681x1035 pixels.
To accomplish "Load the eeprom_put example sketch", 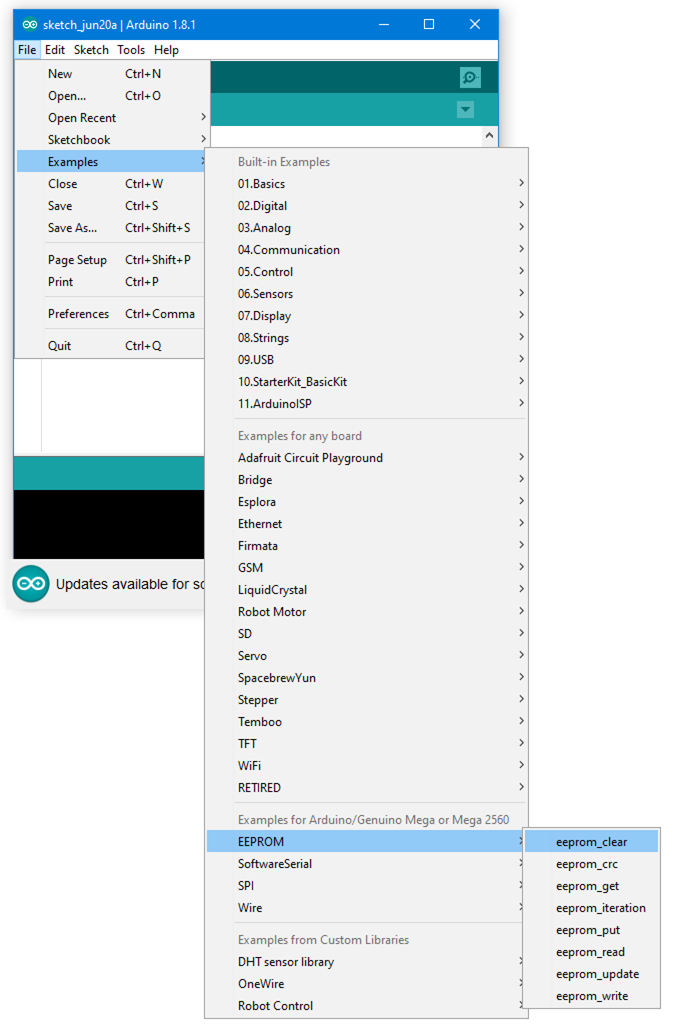I will [x=592, y=930].
